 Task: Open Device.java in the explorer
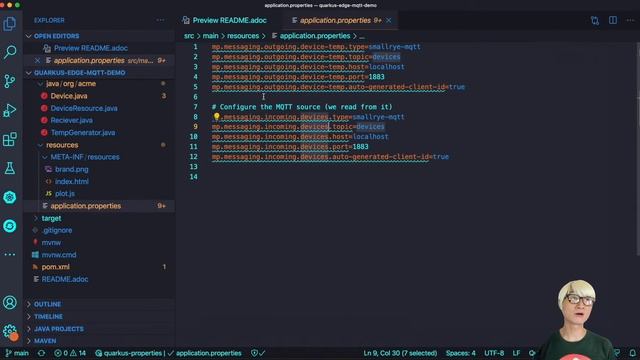[x=69, y=96]
